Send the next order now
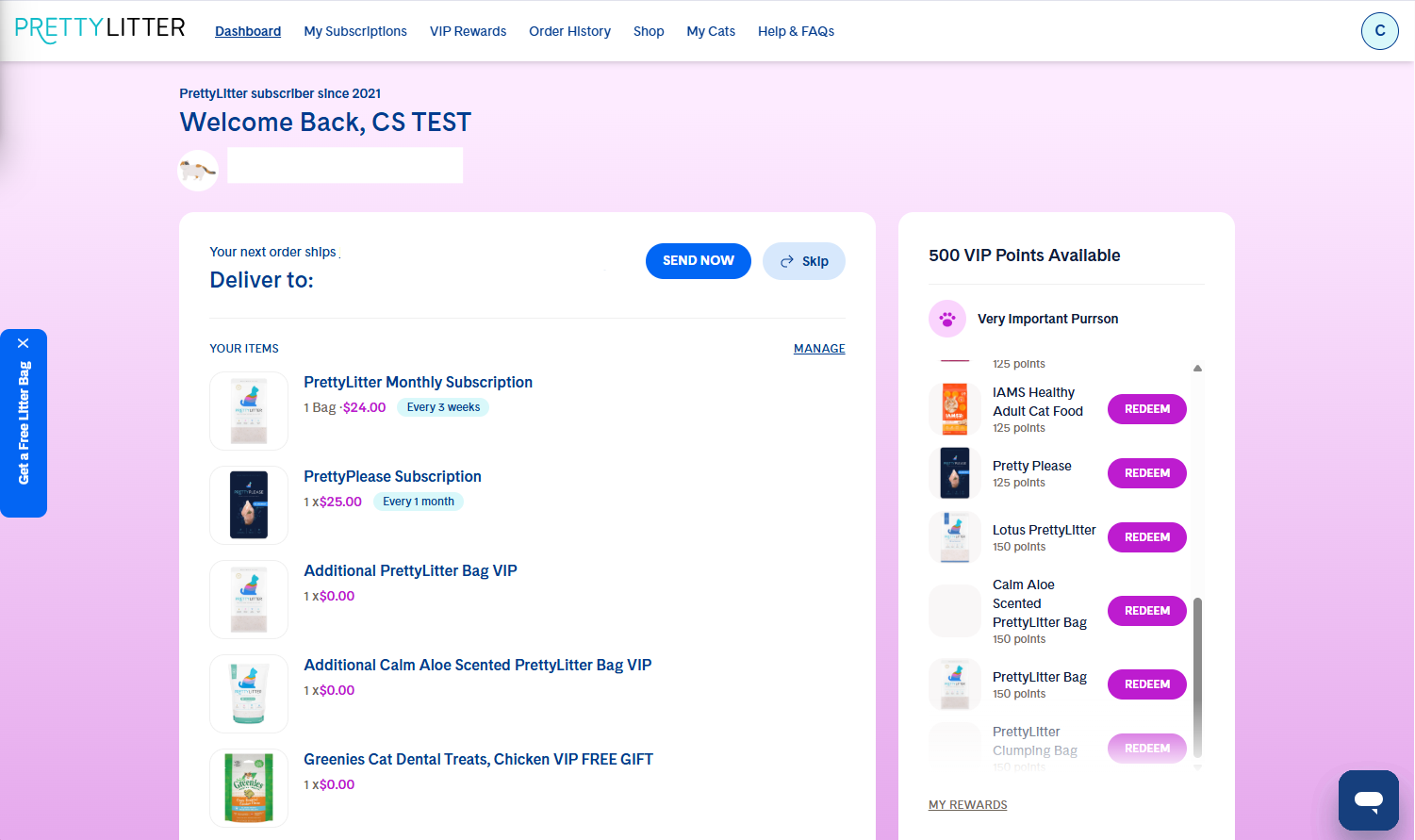 (x=699, y=261)
